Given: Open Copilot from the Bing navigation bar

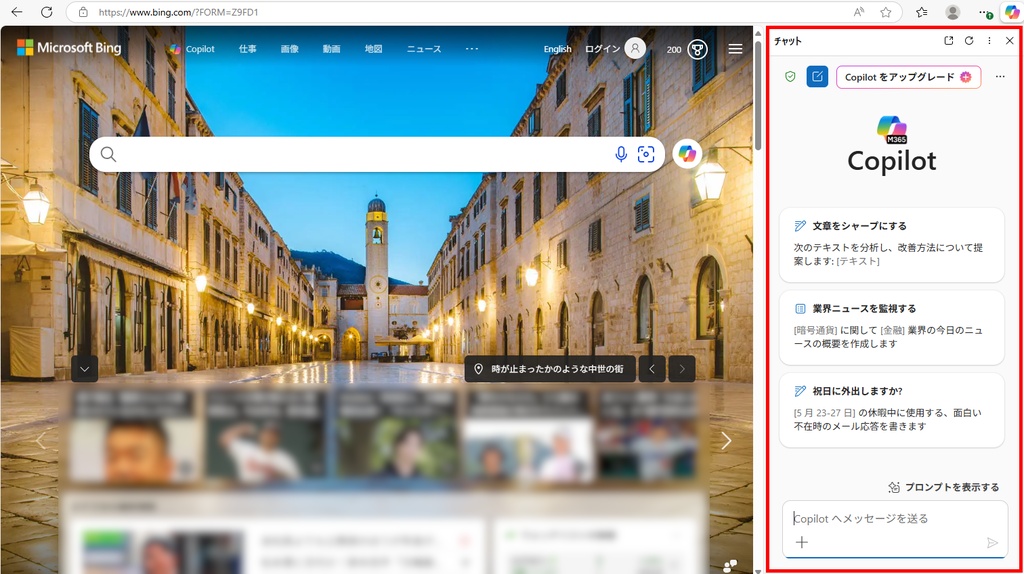Looking at the screenshot, I should click(192, 49).
